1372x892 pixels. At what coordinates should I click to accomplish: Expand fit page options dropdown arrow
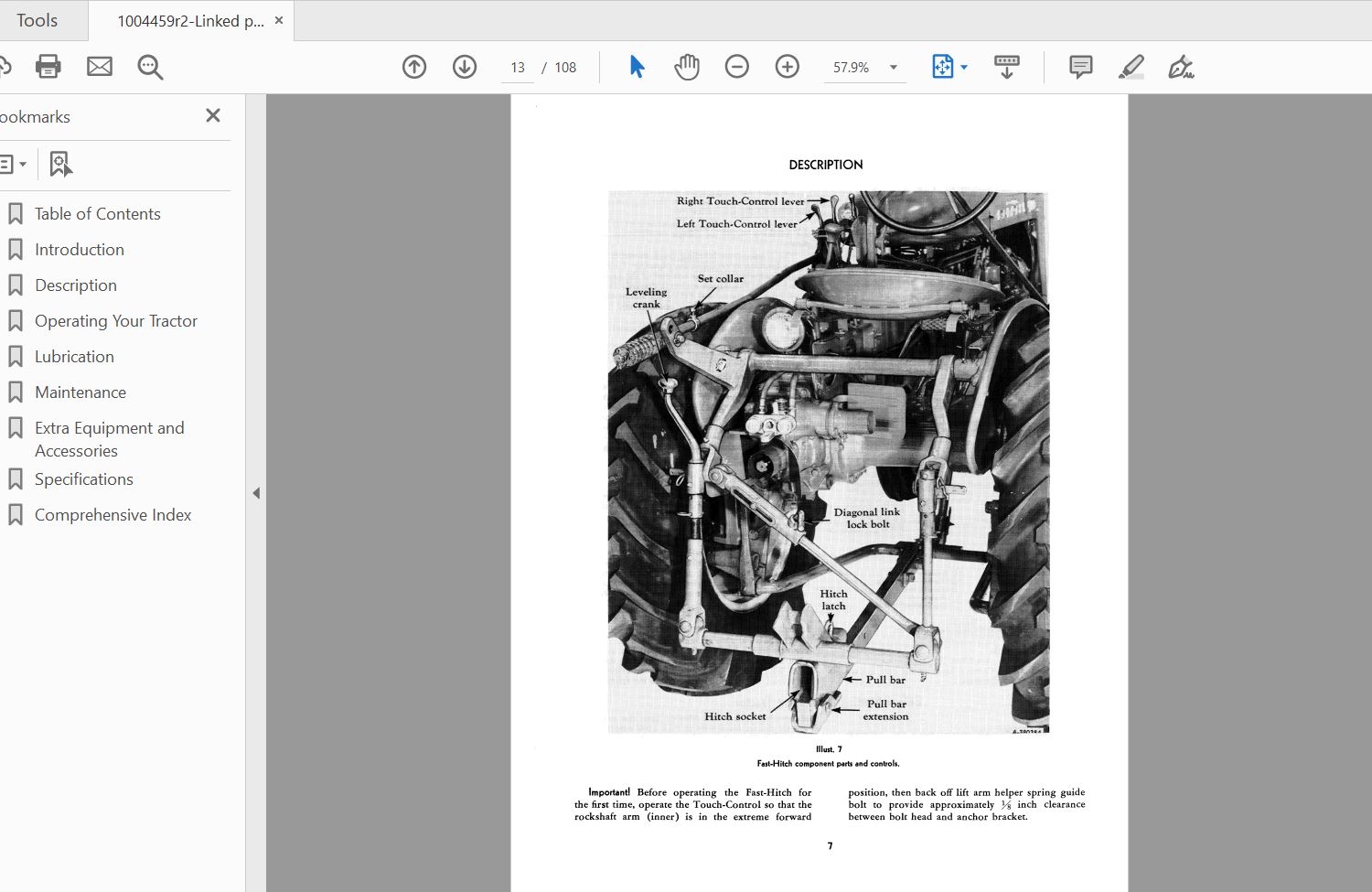(964, 67)
